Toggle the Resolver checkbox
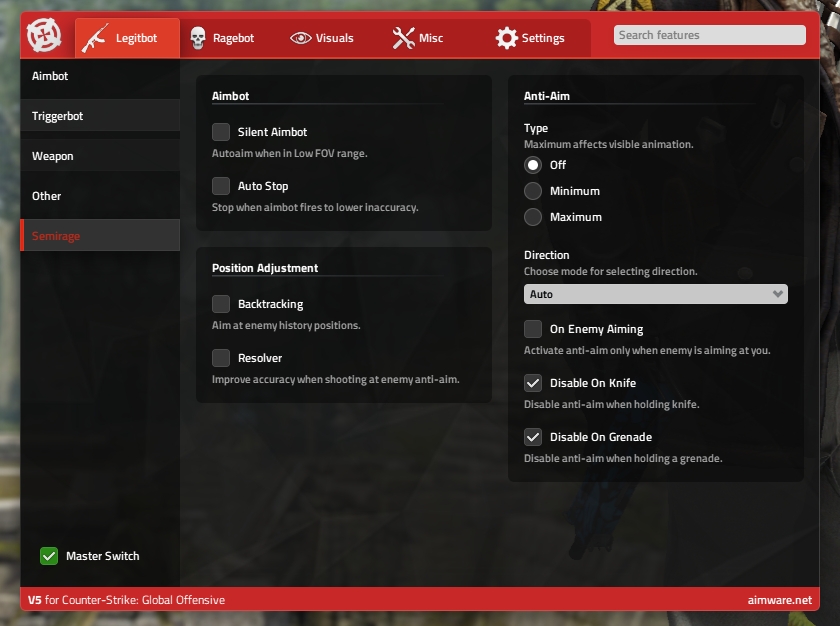The height and width of the screenshot is (626, 840). (221, 358)
